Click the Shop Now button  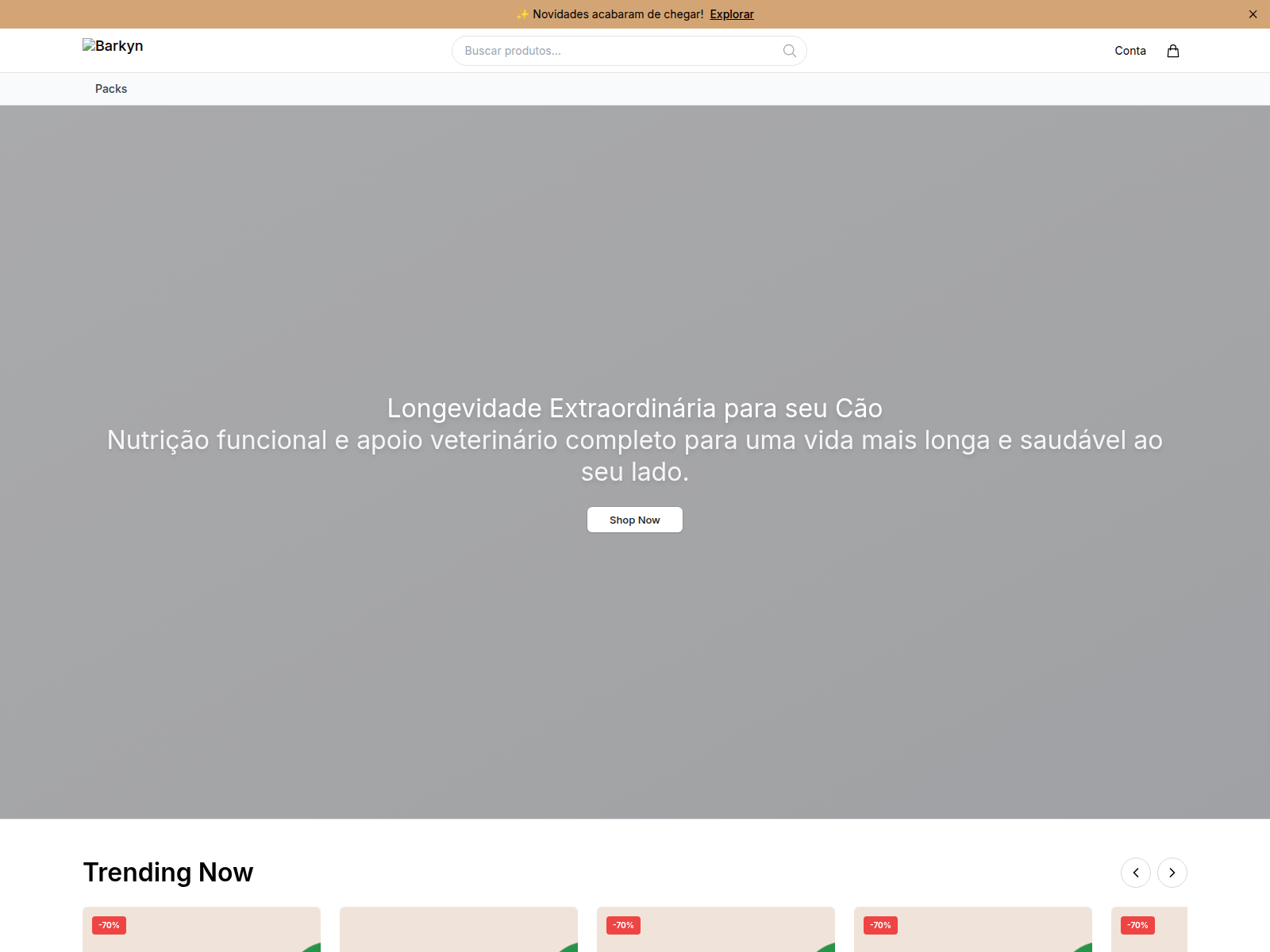tap(635, 520)
